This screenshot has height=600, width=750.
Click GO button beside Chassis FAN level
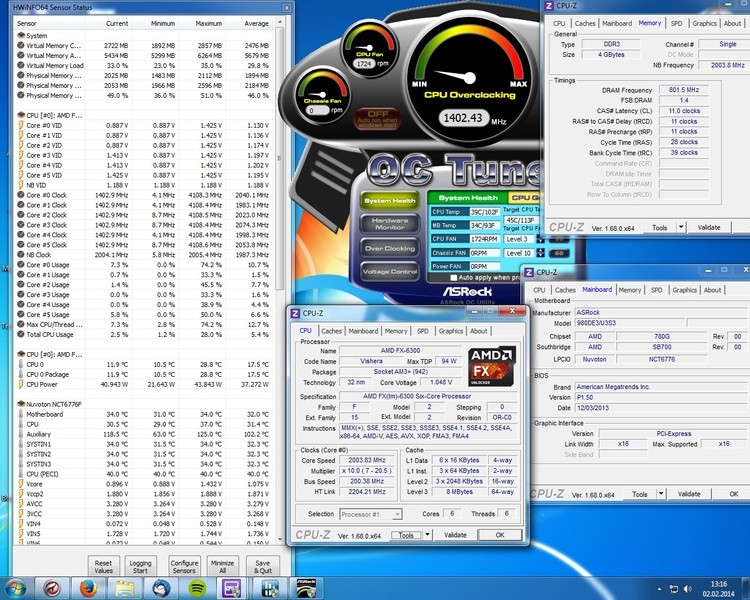(559, 253)
